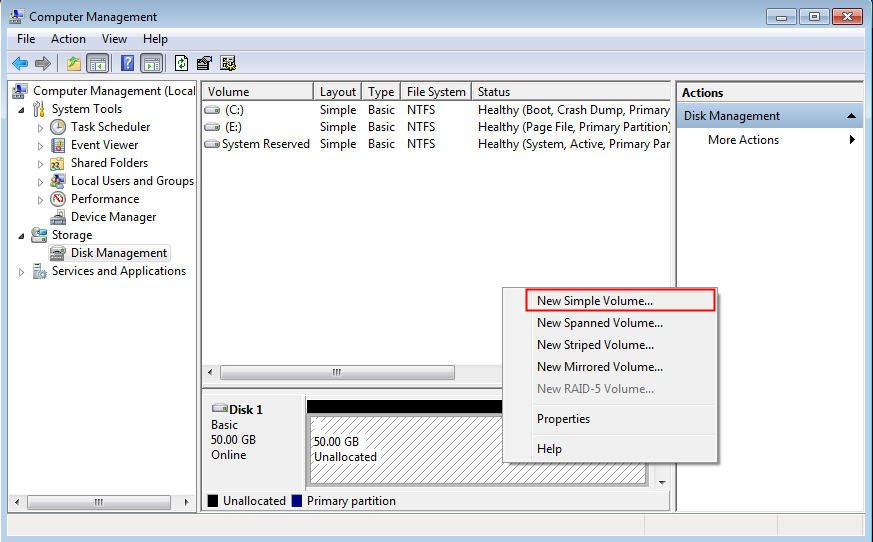Open the More Actions submenu arrow
The width and height of the screenshot is (873, 542).
(x=852, y=139)
